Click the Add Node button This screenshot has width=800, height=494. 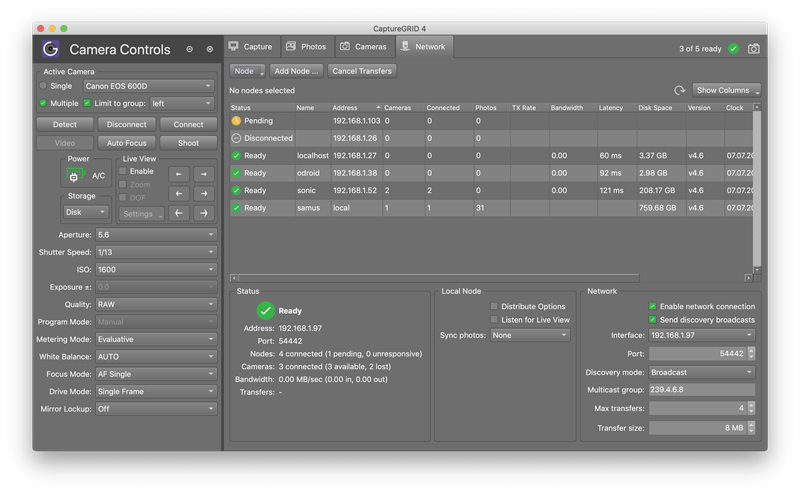coord(296,71)
